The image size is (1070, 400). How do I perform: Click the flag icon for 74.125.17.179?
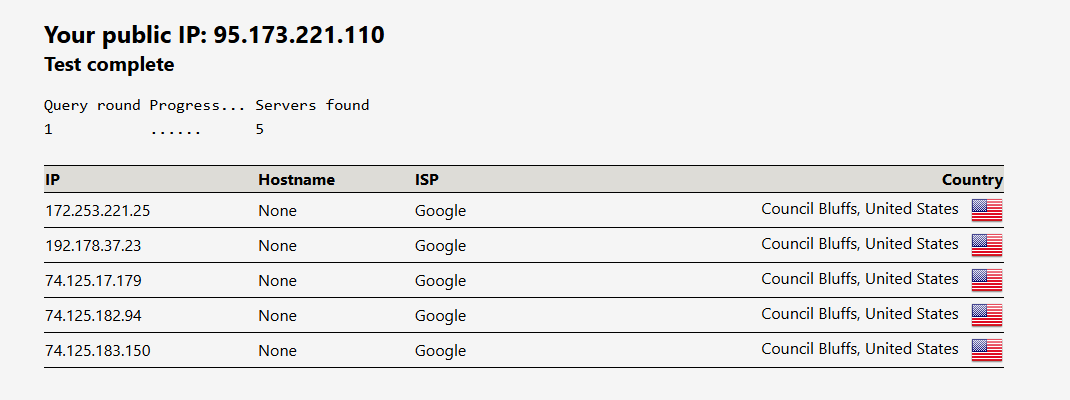(986, 280)
